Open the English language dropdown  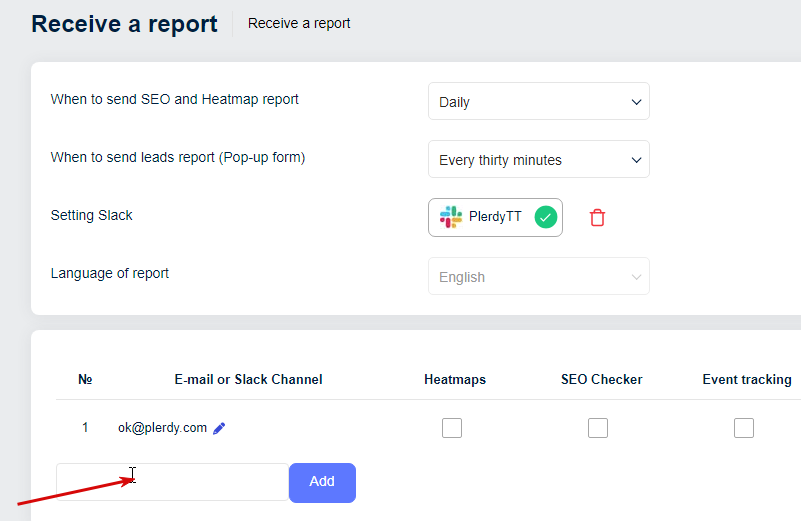tap(538, 277)
